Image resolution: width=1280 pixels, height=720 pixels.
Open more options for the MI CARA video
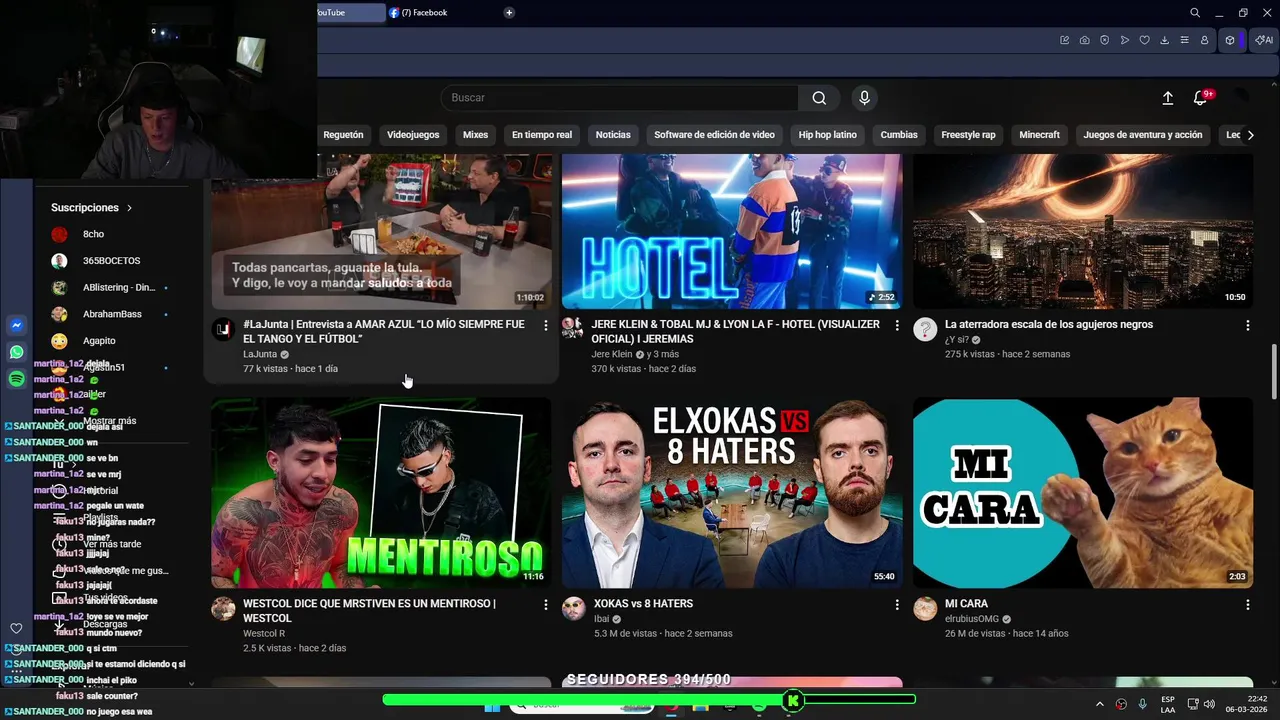[x=1247, y=605]
